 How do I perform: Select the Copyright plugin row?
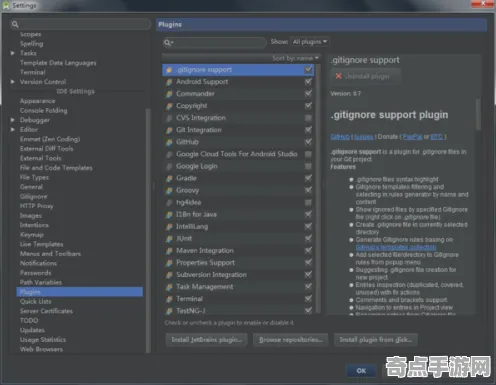click(239, 106)
